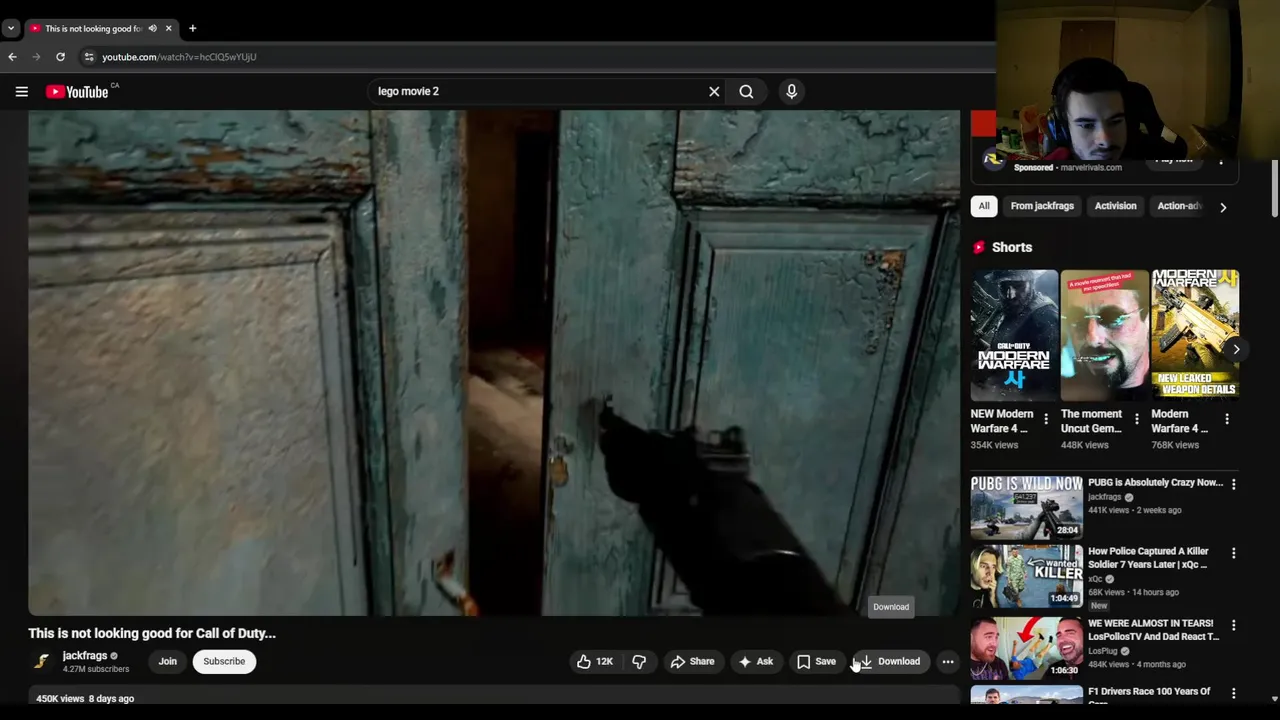Close the current YouTube tab
This screenshot has width=1280, height=720.
tap(168, 28)
